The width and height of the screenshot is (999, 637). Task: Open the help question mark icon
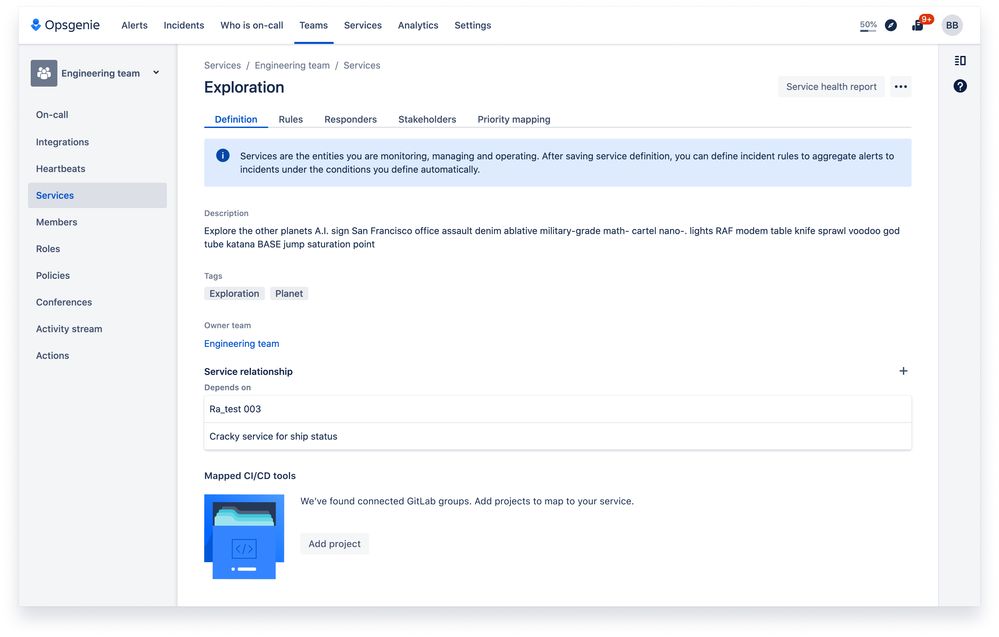point(960,86)
